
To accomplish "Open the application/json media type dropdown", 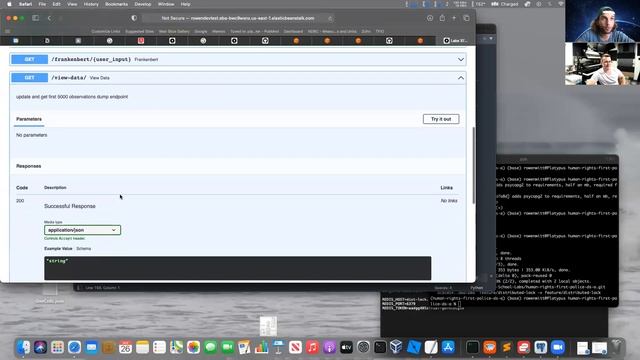I will [82, 230].
